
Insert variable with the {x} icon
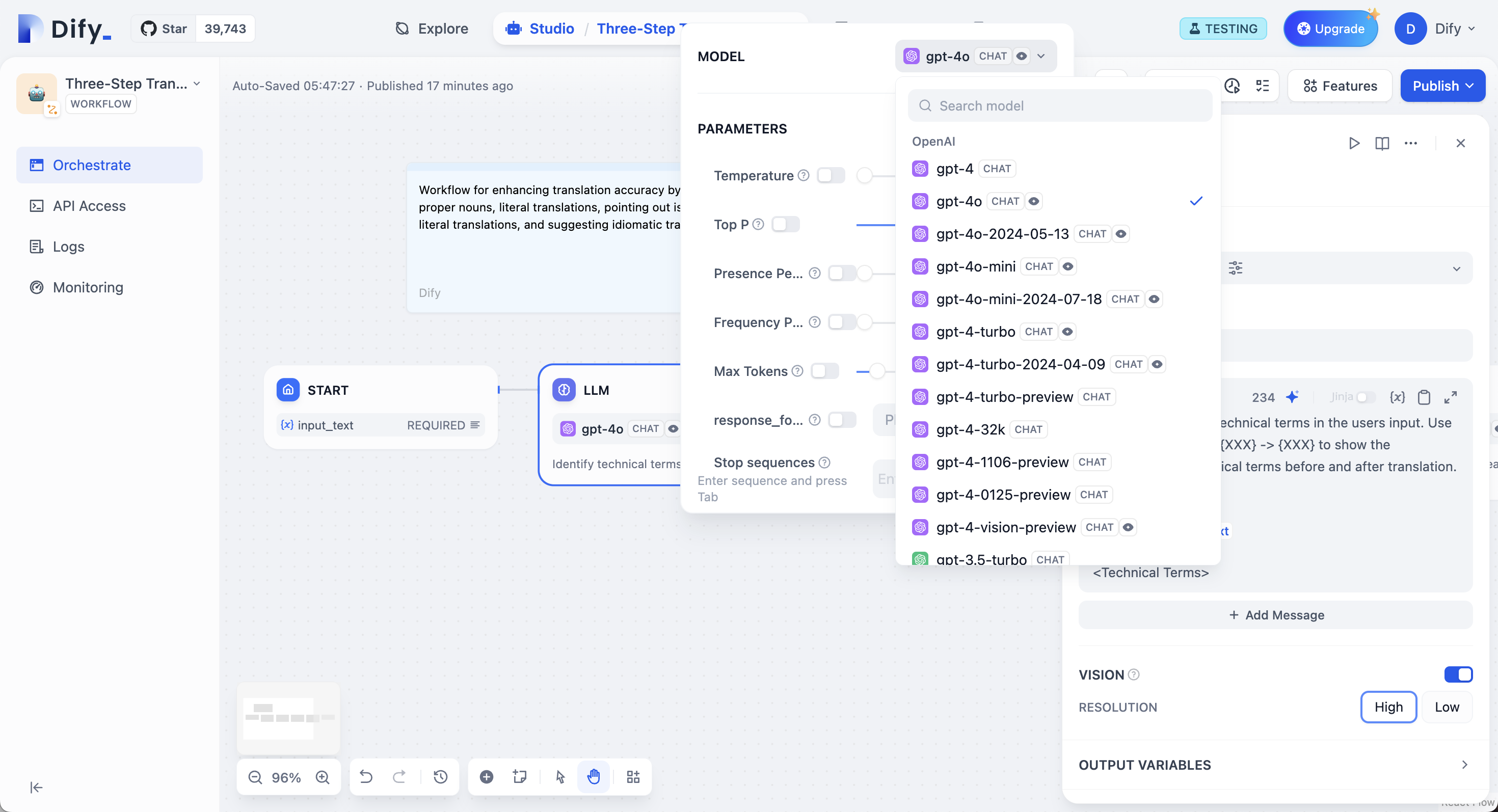[1397, 397]
